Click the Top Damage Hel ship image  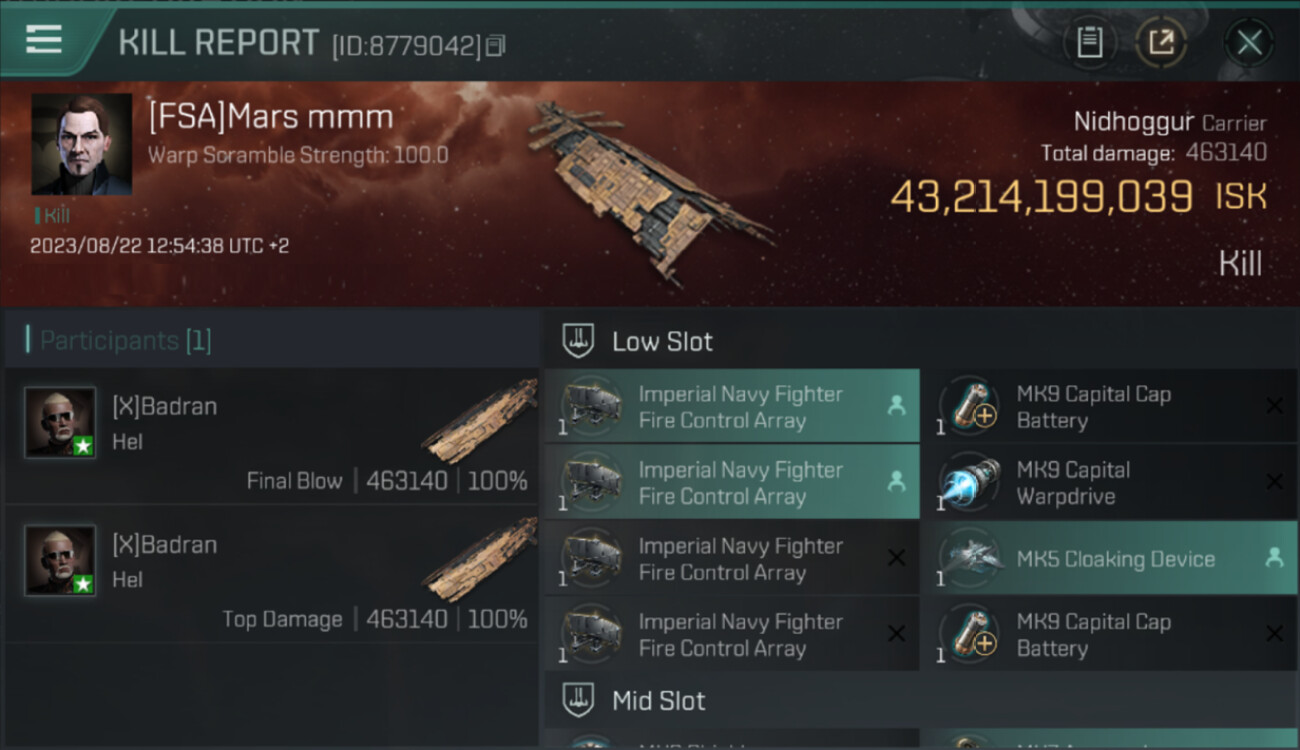point(482,562)
